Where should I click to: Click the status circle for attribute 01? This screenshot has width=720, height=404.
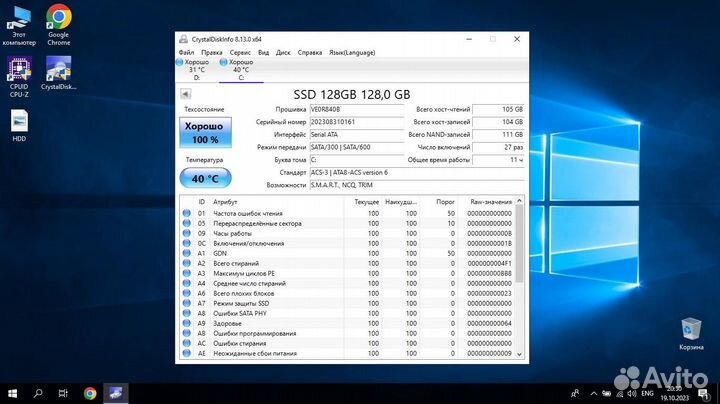186,213
